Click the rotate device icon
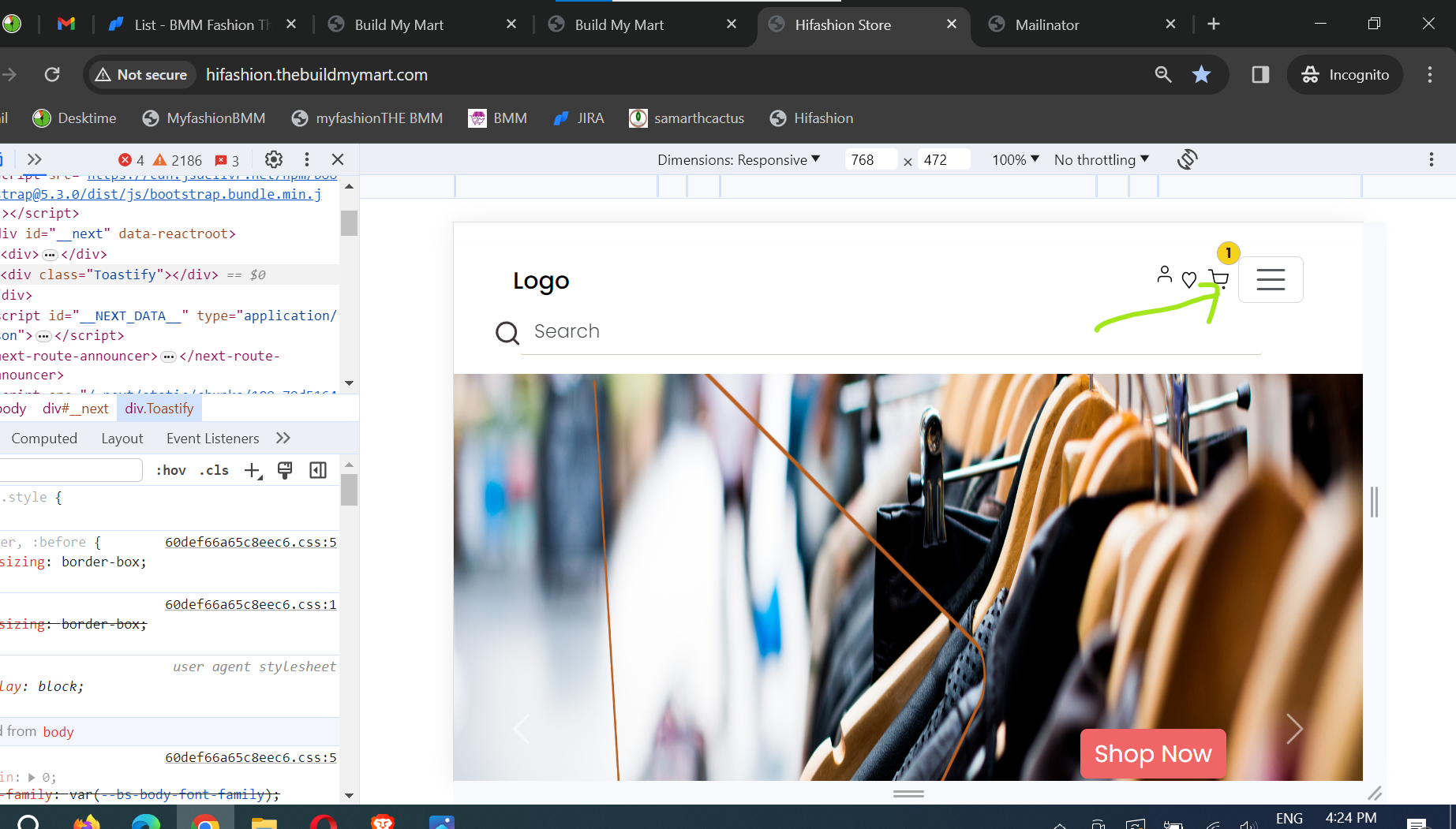 (1188, 159)
